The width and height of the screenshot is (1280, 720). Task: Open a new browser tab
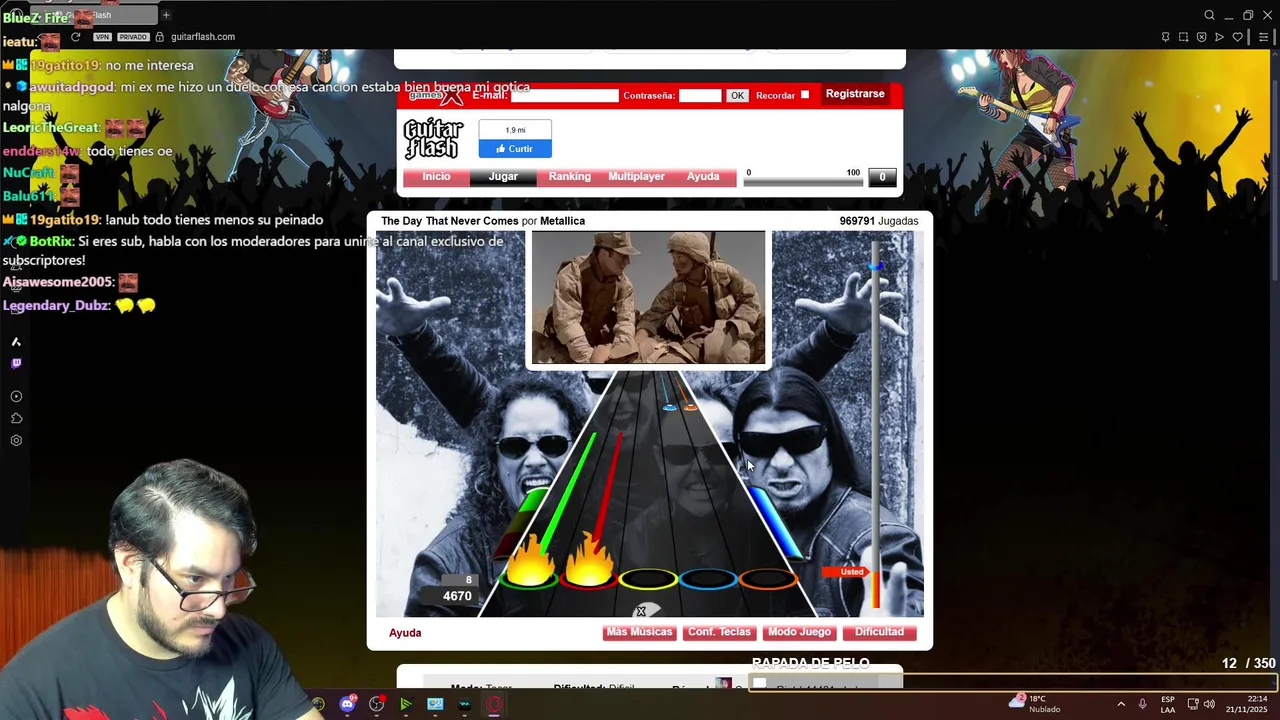(x=166, y=15)
